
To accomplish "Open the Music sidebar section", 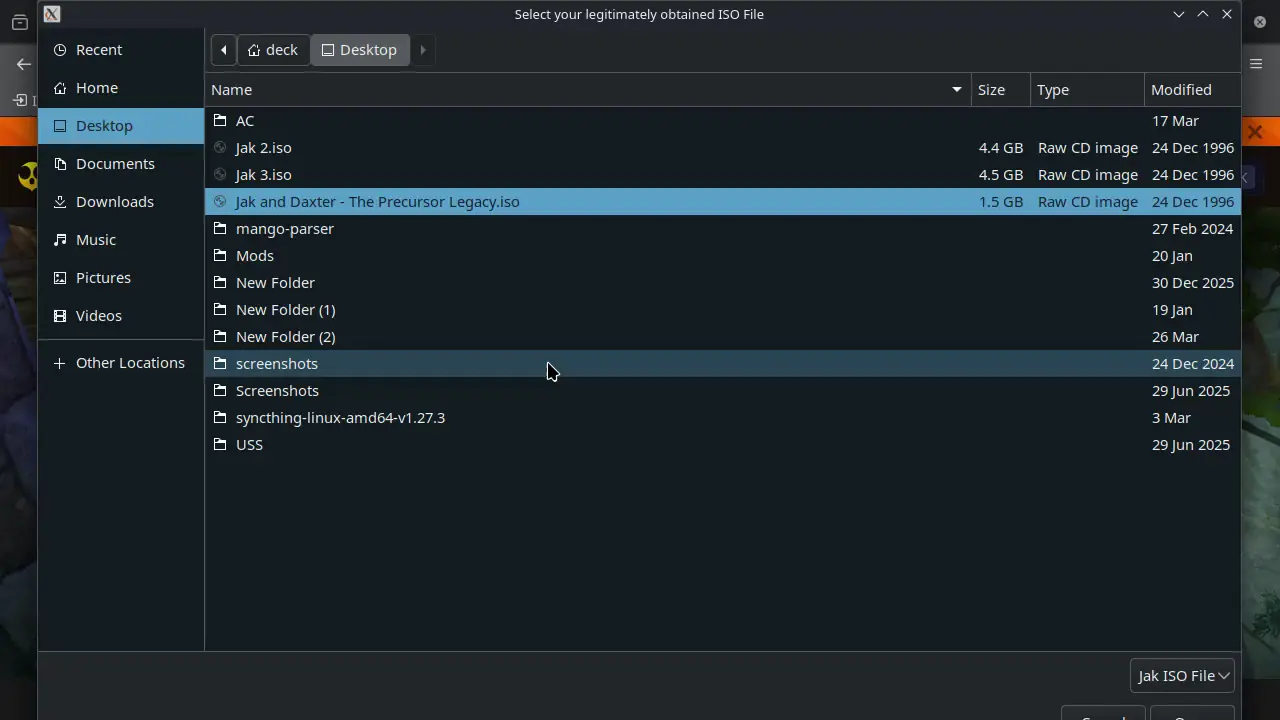I will tap(95, 239).
